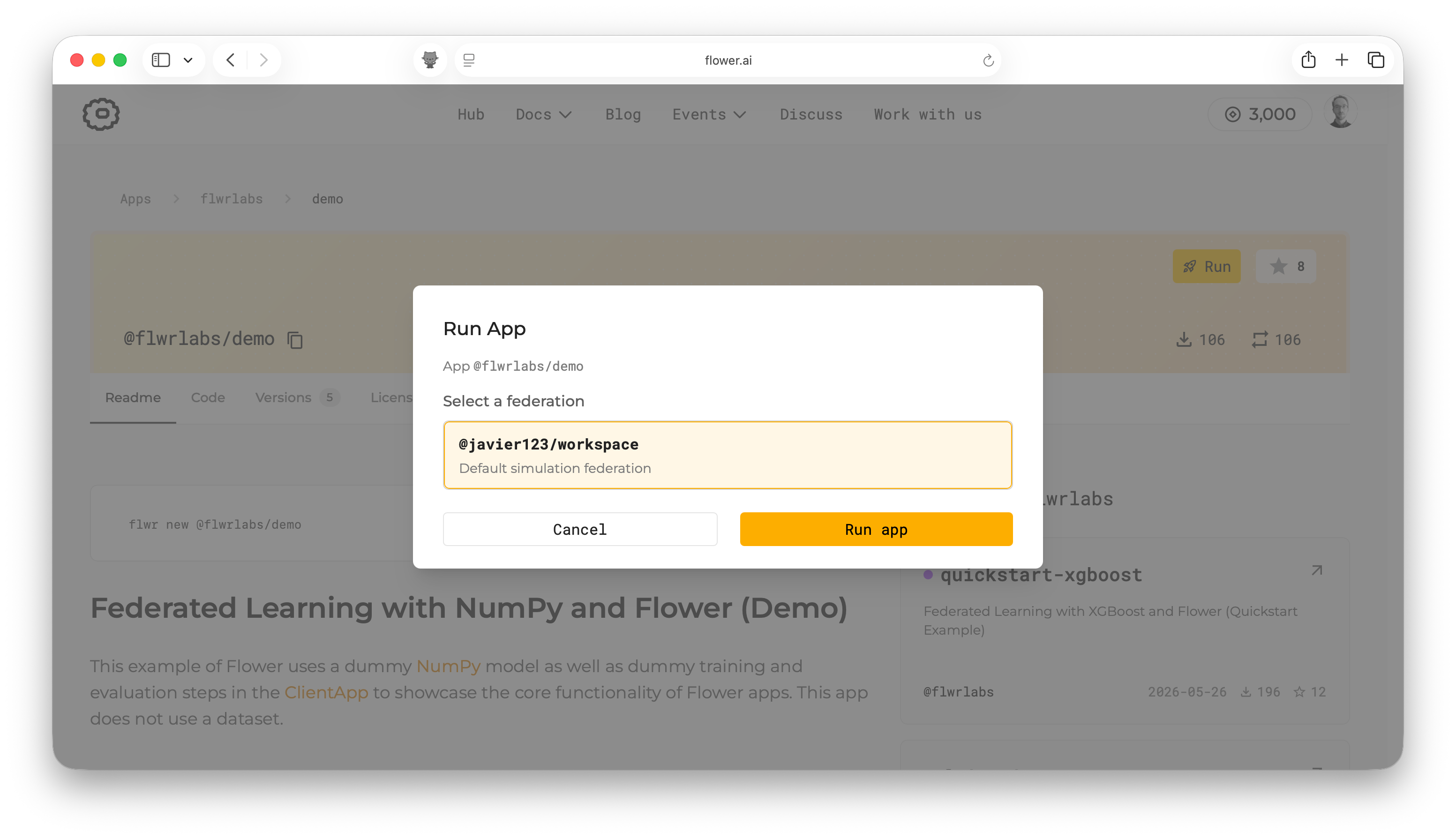Expand the Docs dropdown menu

[543, 114]
